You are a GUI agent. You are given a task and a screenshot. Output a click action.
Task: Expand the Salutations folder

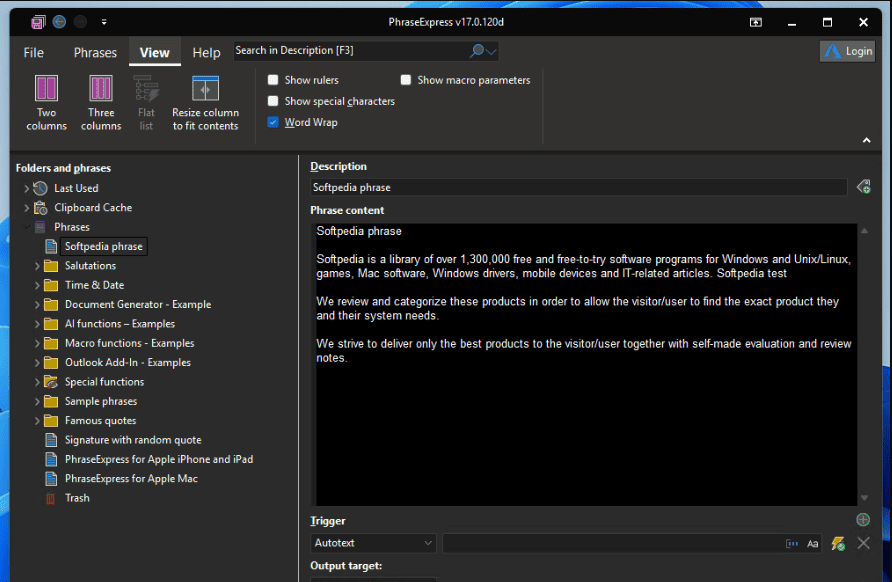[x=37, y=266]
